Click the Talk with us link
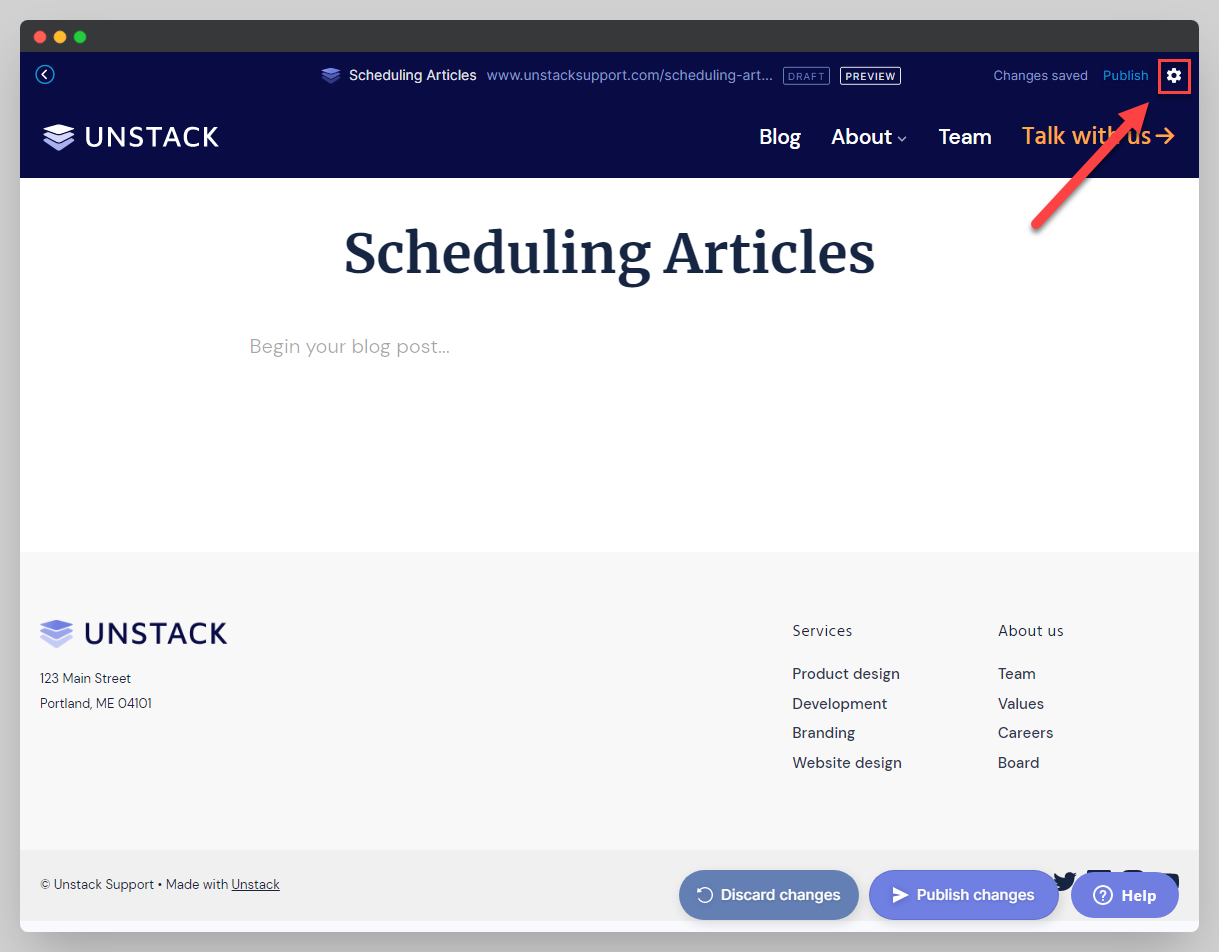 (1097, 136)
